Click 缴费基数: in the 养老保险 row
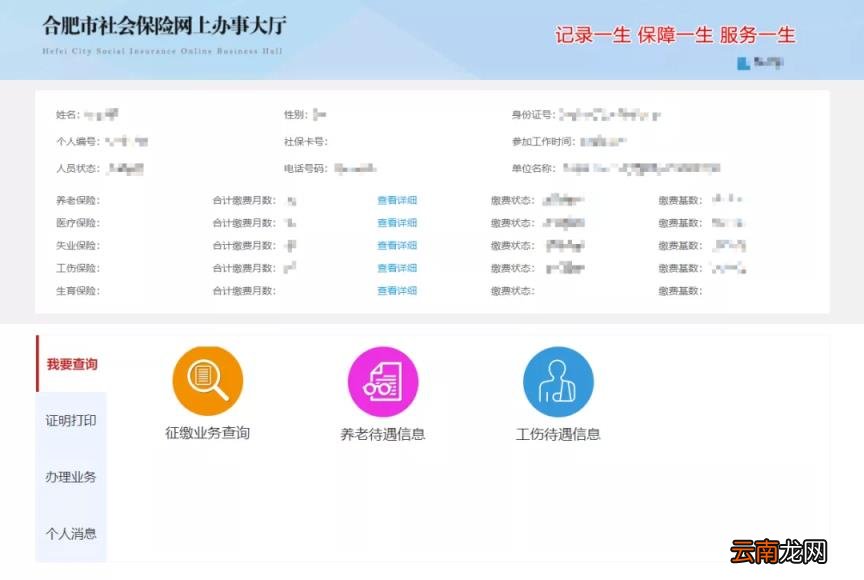Image resolution: width=864 pixels, height=580 pixels. click(x=680, y=200)
